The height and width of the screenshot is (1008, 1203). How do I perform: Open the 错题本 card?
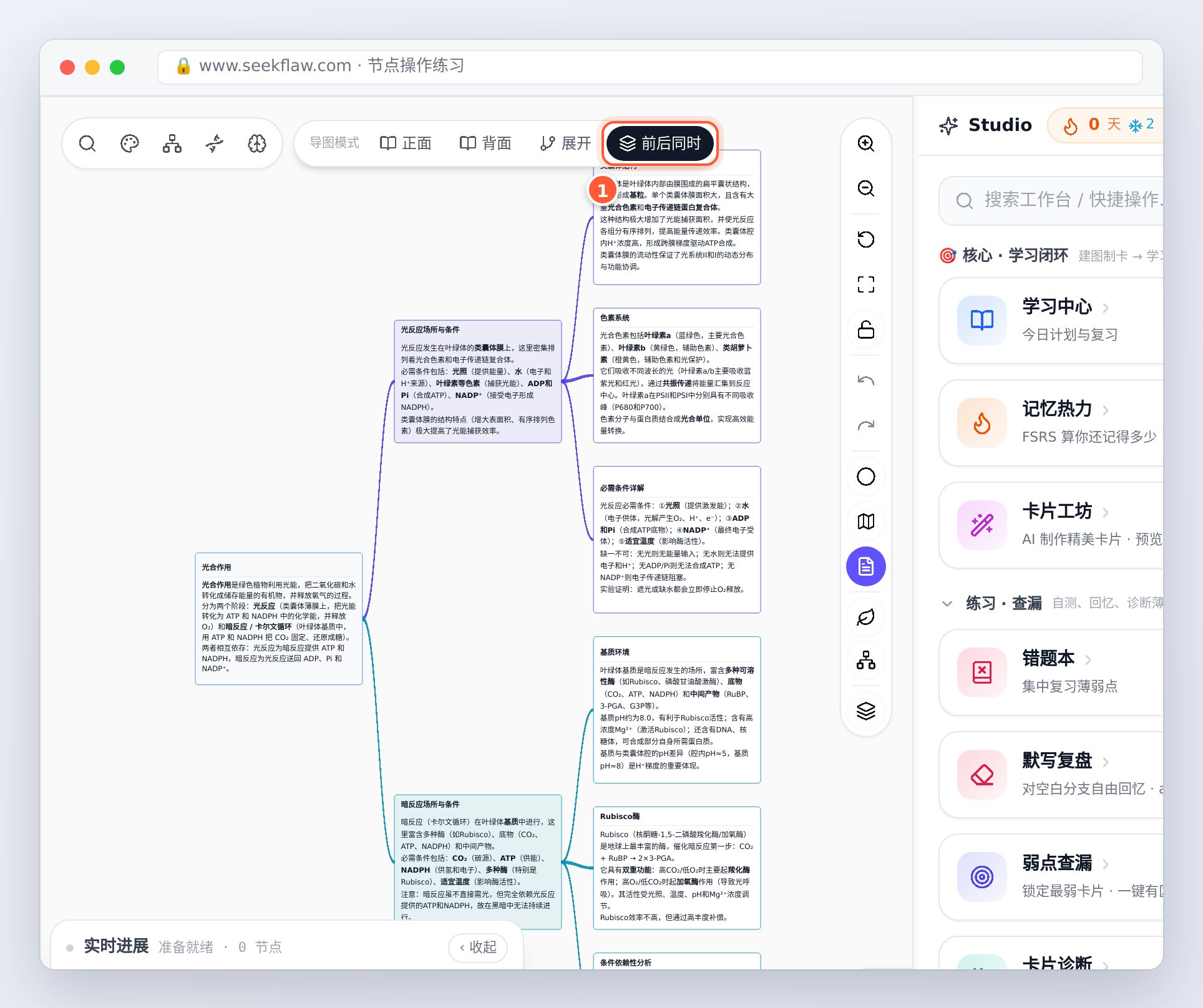click(x=1051, y=672)
